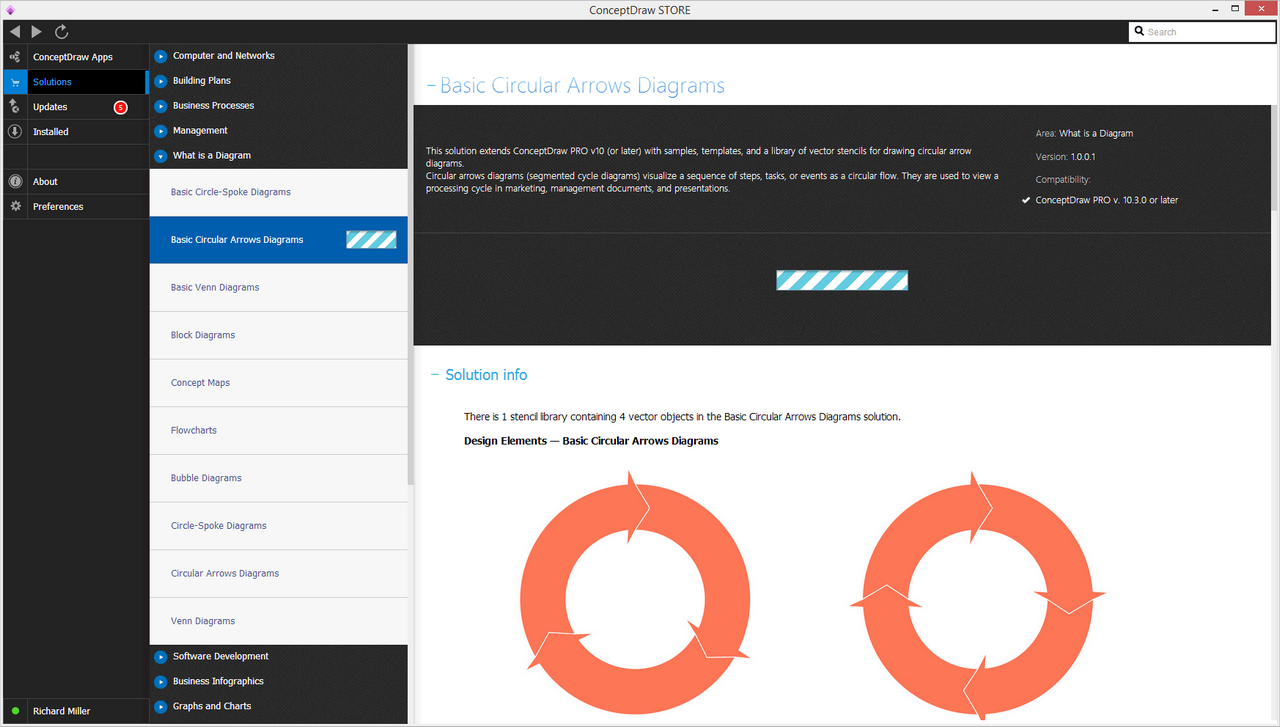Click the three-arrow circular diagram thumbnail
The height and width of the screenshot is (727, 1280).
point(635,592)
